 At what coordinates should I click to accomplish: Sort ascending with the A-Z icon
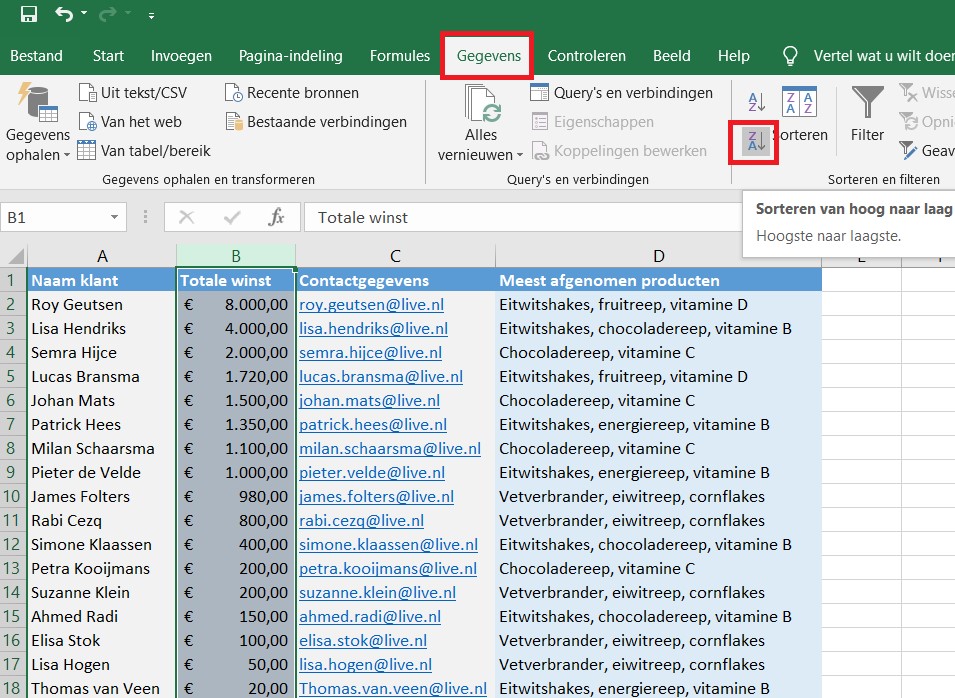(x=753, y=101)
